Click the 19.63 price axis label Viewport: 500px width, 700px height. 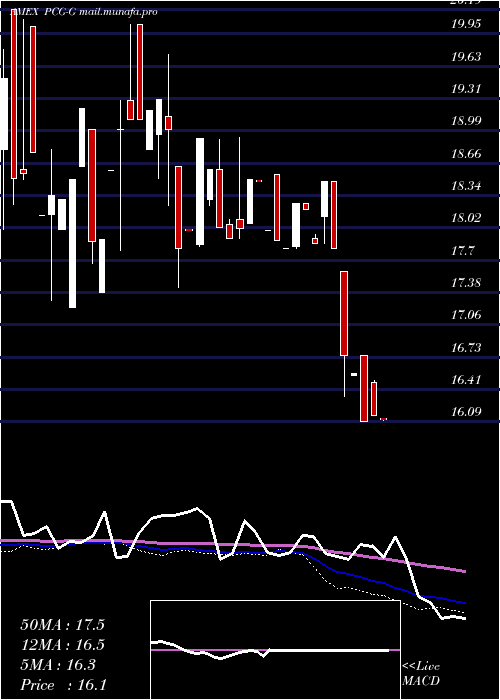[x=466, y=57]
